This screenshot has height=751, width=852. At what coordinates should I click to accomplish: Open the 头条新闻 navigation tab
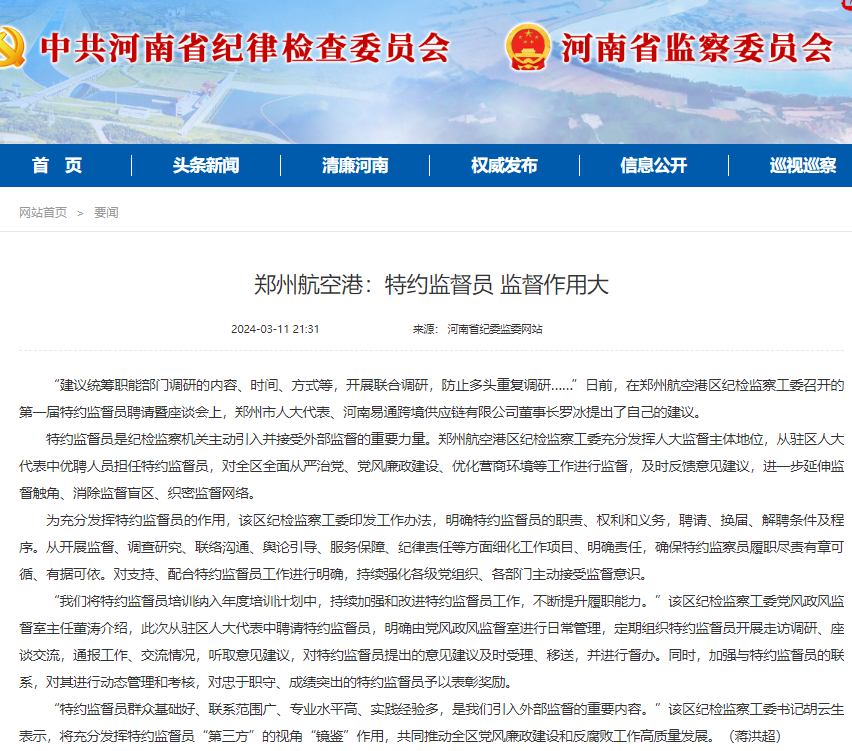(205, 166)
